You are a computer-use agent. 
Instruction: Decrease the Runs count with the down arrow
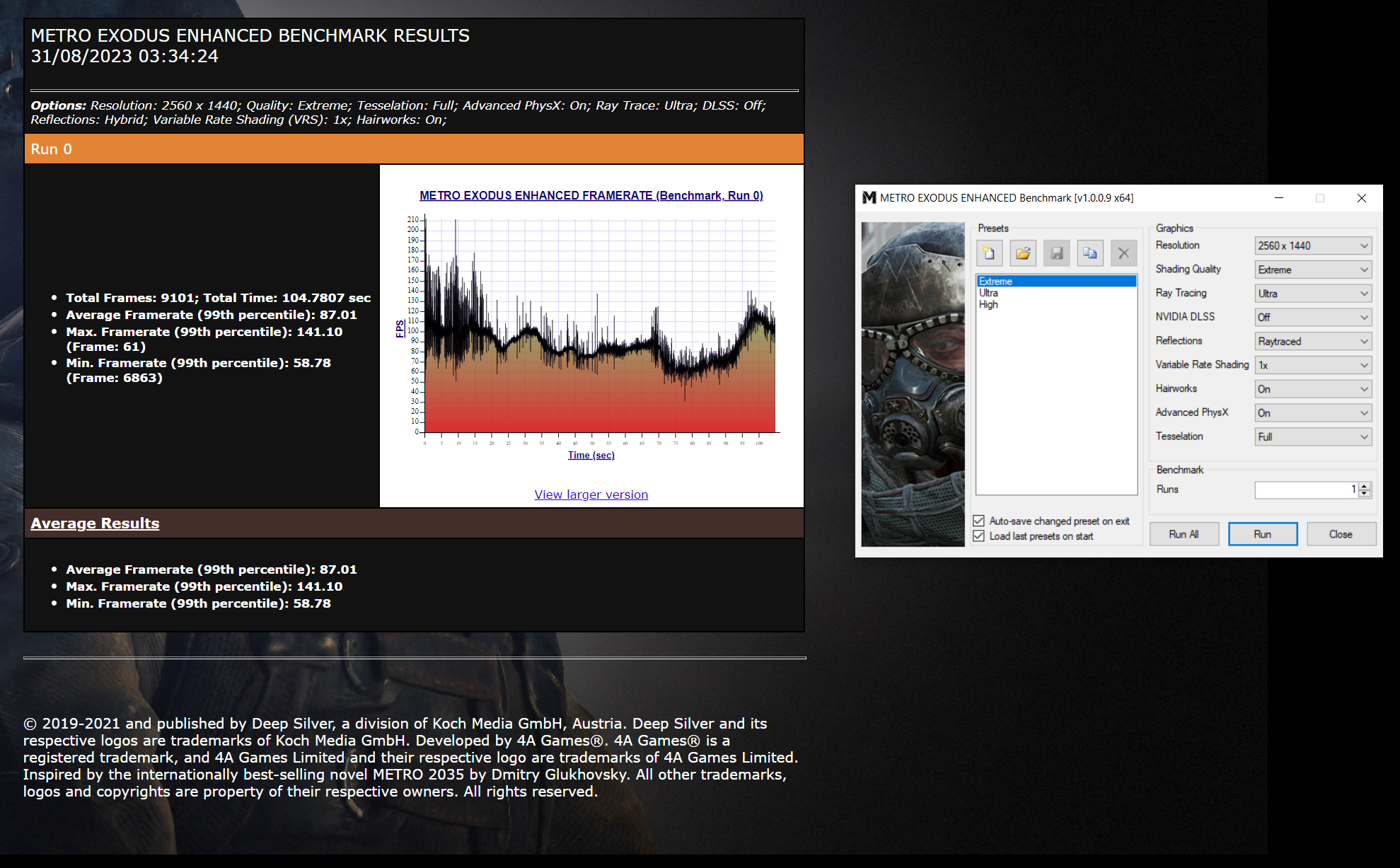pyautogui.click(x=1365, y=494)
